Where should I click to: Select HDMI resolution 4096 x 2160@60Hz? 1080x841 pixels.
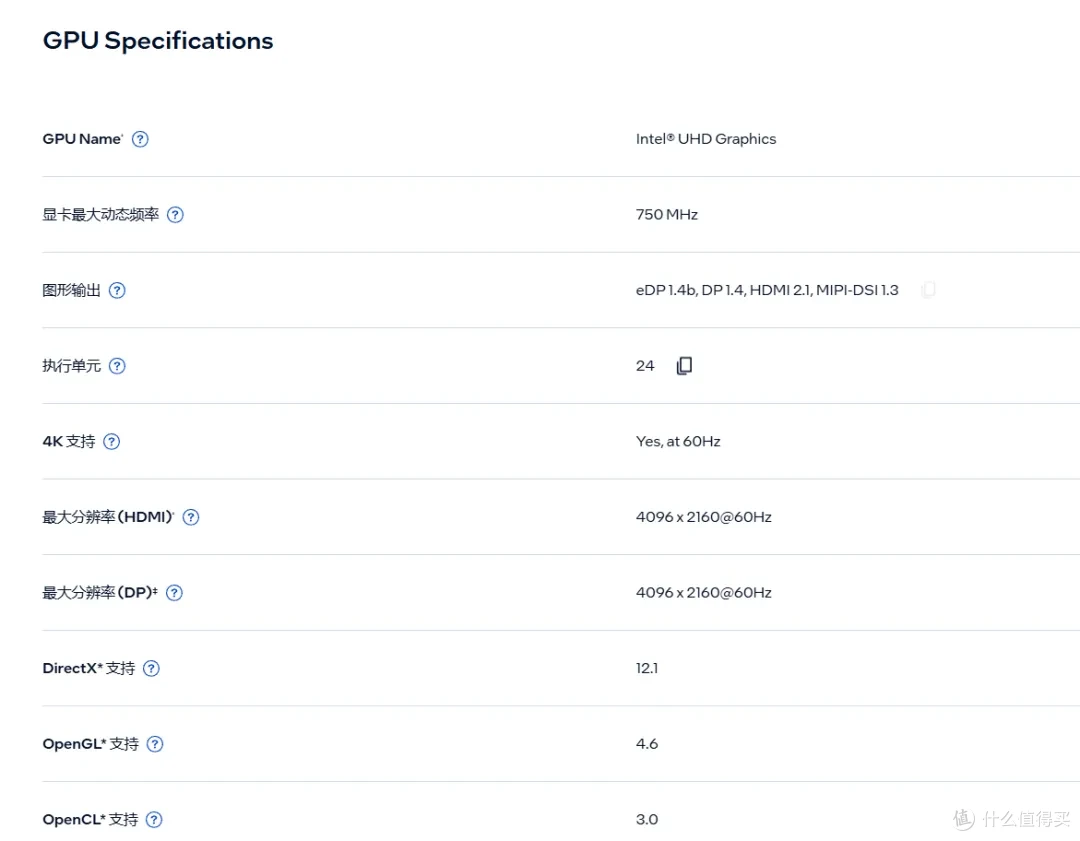703,517
